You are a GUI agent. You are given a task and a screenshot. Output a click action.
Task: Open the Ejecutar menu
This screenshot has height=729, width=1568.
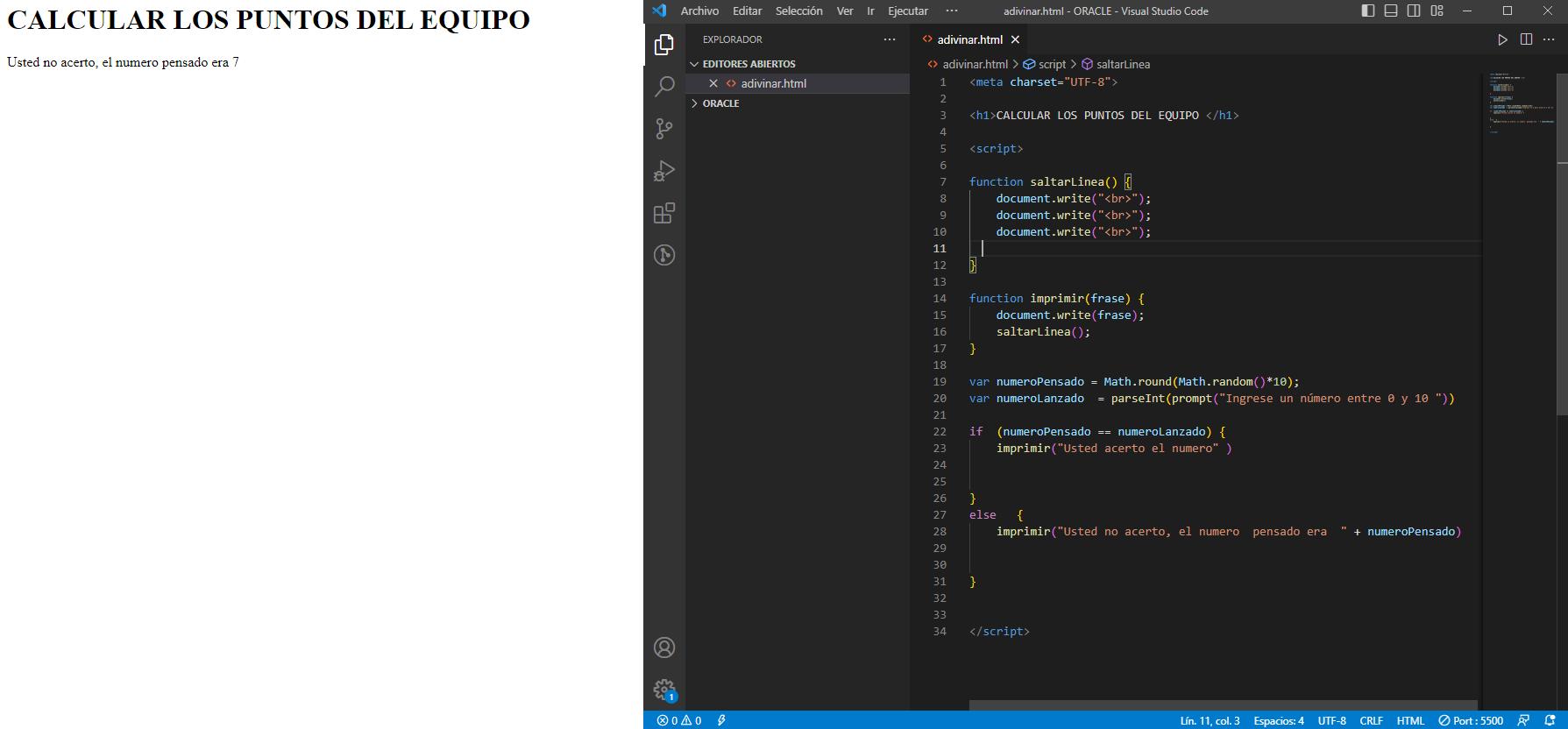(x=908, y=11)
